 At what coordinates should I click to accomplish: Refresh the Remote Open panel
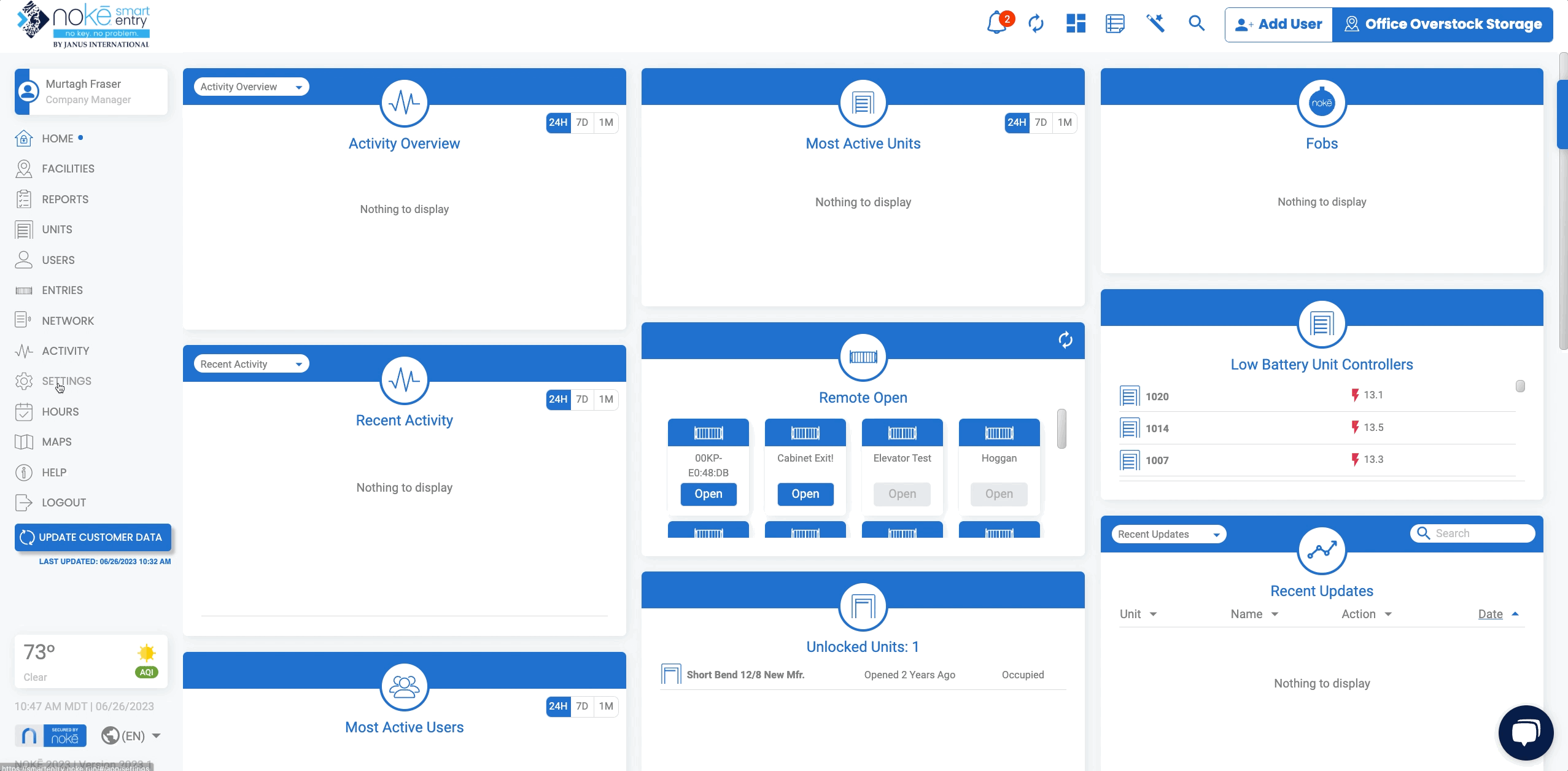(1065, 340)
